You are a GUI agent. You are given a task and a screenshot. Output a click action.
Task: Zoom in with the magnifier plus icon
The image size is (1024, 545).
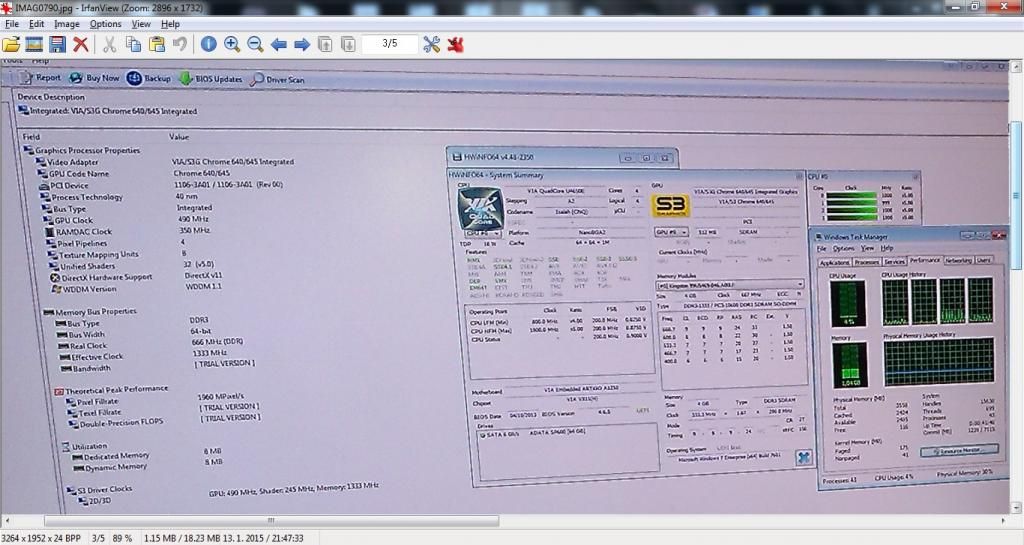click(232, 44)
